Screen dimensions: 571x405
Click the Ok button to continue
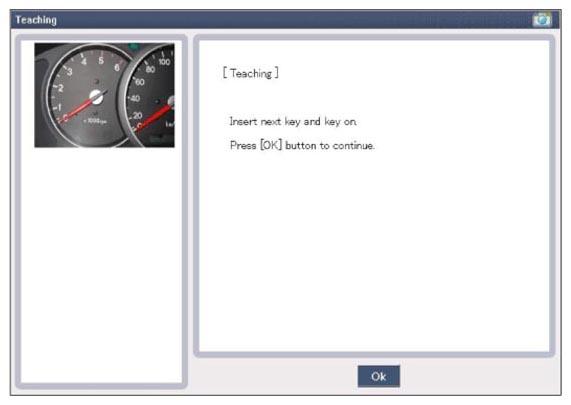[x=378, y=376]
